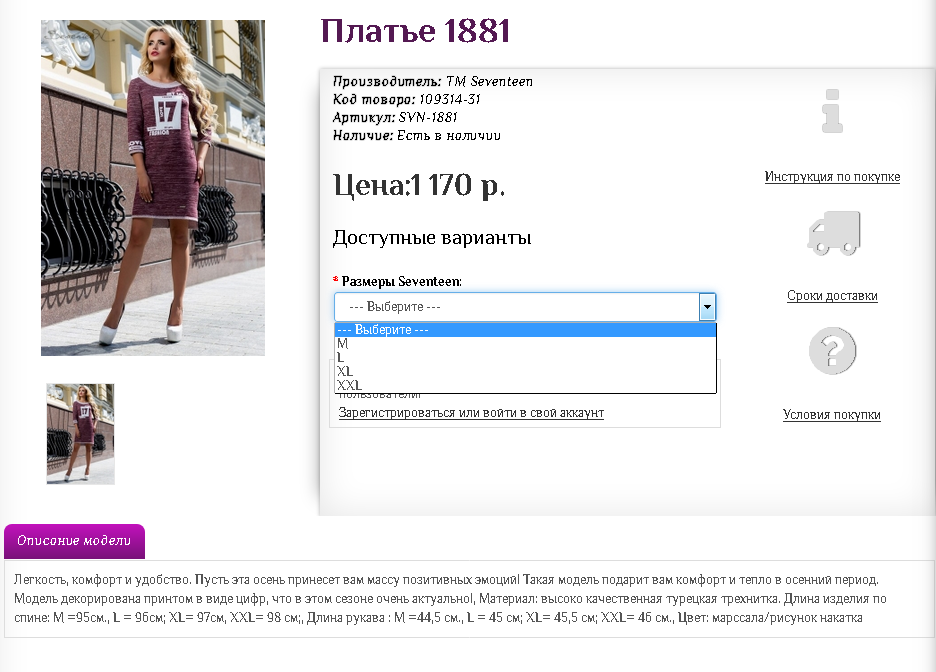The width and height of the screenshot is (936, 672).
Task: Click the delivery truck icon
Action: coord(832,232)
